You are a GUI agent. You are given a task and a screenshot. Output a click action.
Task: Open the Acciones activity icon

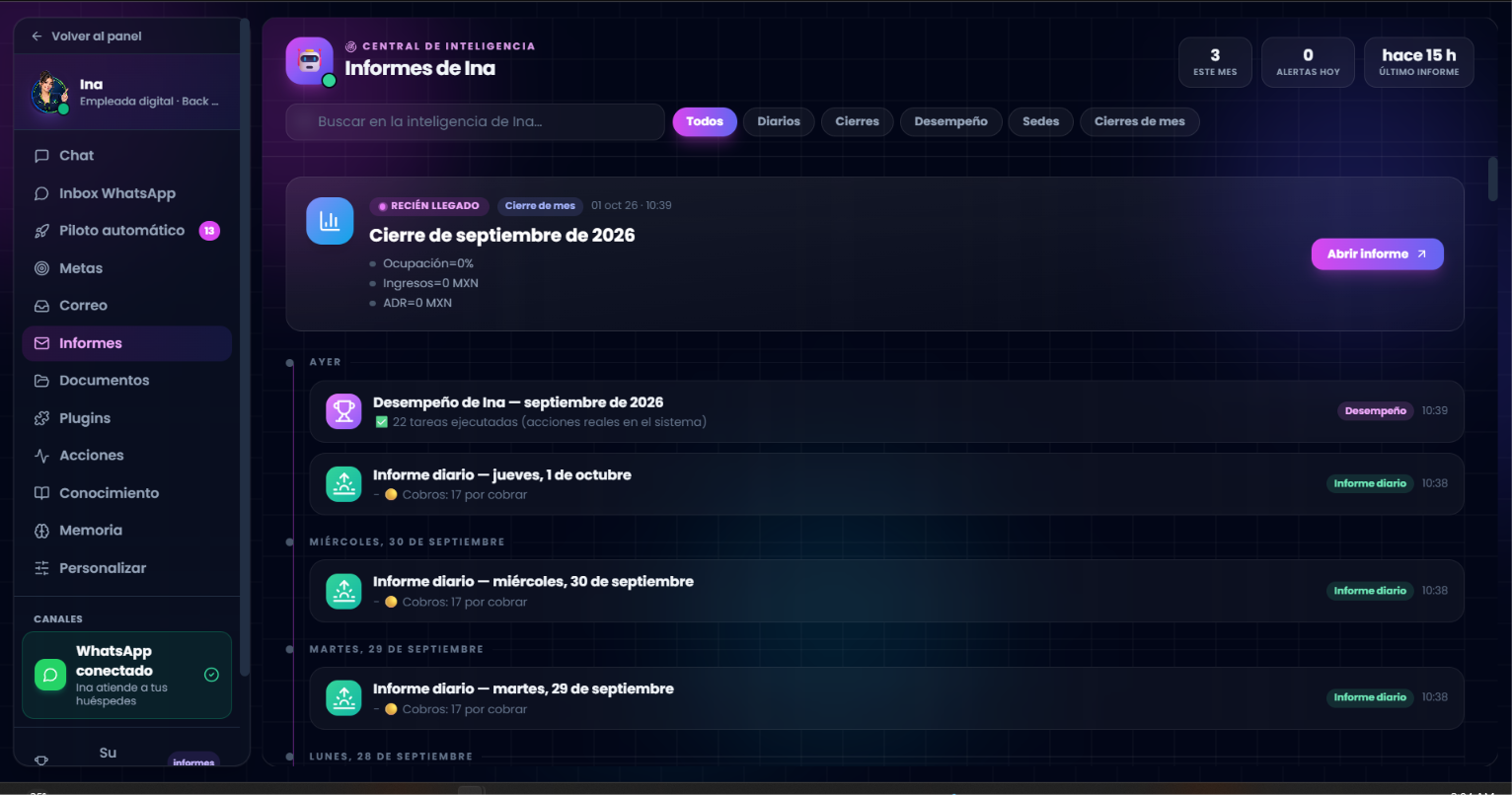(41, 456)
